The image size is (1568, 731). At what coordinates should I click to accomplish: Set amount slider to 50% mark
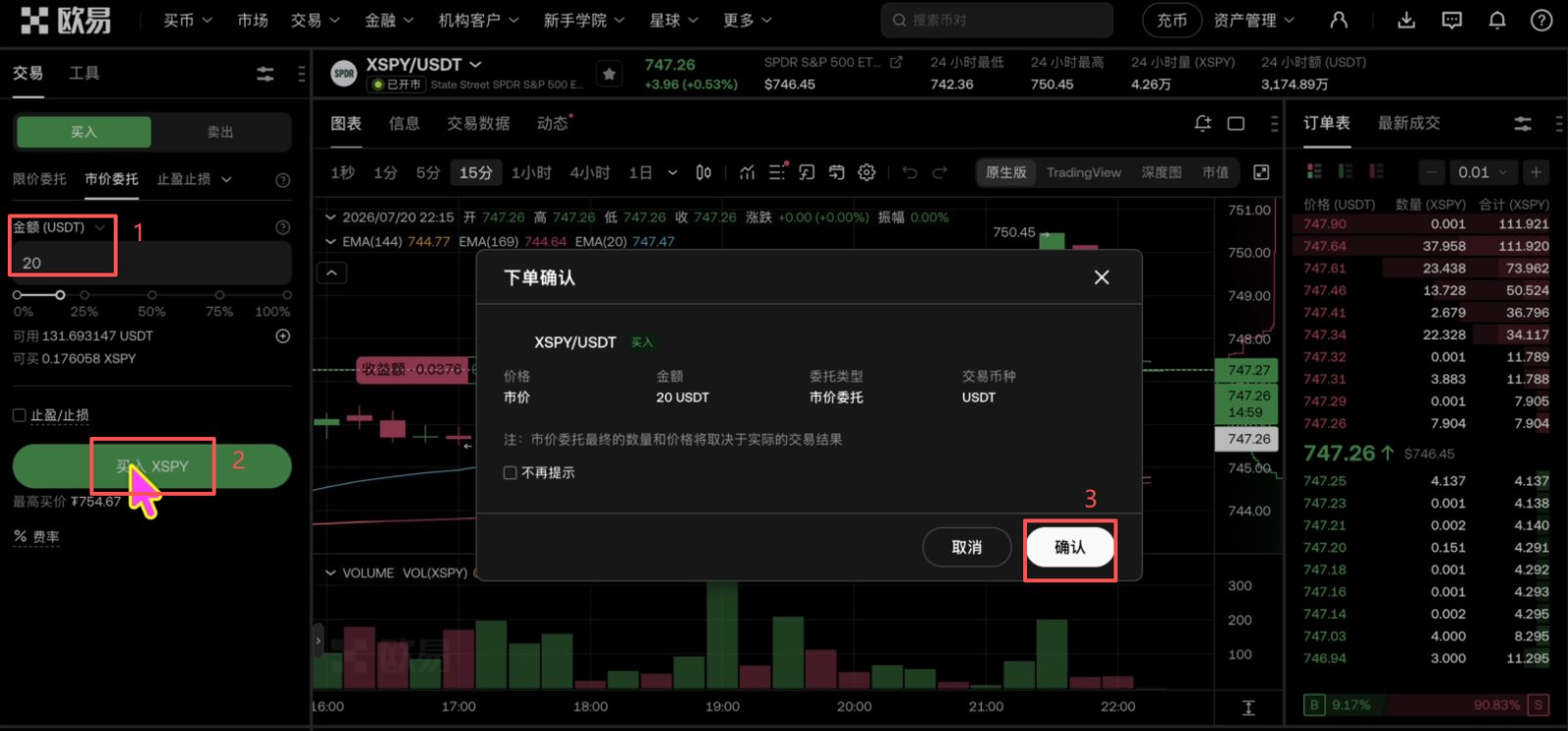click(152, 295)
